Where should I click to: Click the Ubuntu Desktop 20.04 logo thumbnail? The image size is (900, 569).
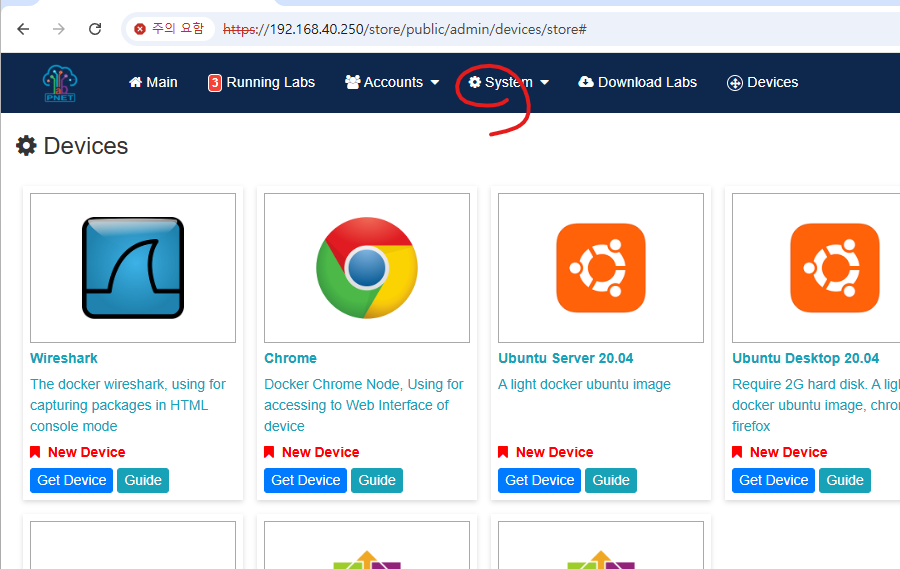pyautogui.click(x=835, y=268)
